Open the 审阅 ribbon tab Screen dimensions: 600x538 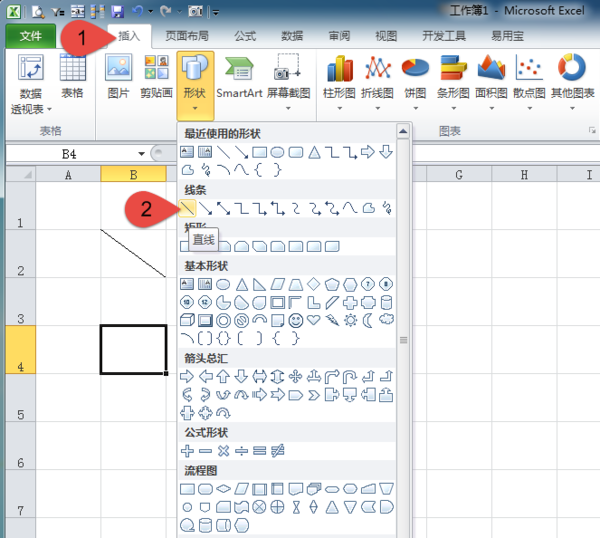(x=339, y=36)
